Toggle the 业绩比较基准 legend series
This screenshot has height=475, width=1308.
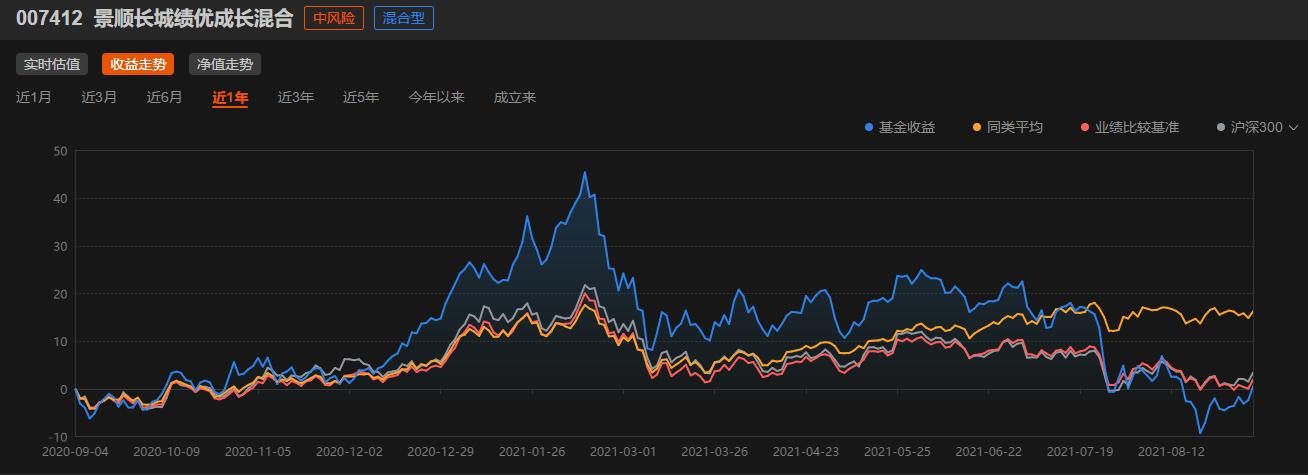1130,127
